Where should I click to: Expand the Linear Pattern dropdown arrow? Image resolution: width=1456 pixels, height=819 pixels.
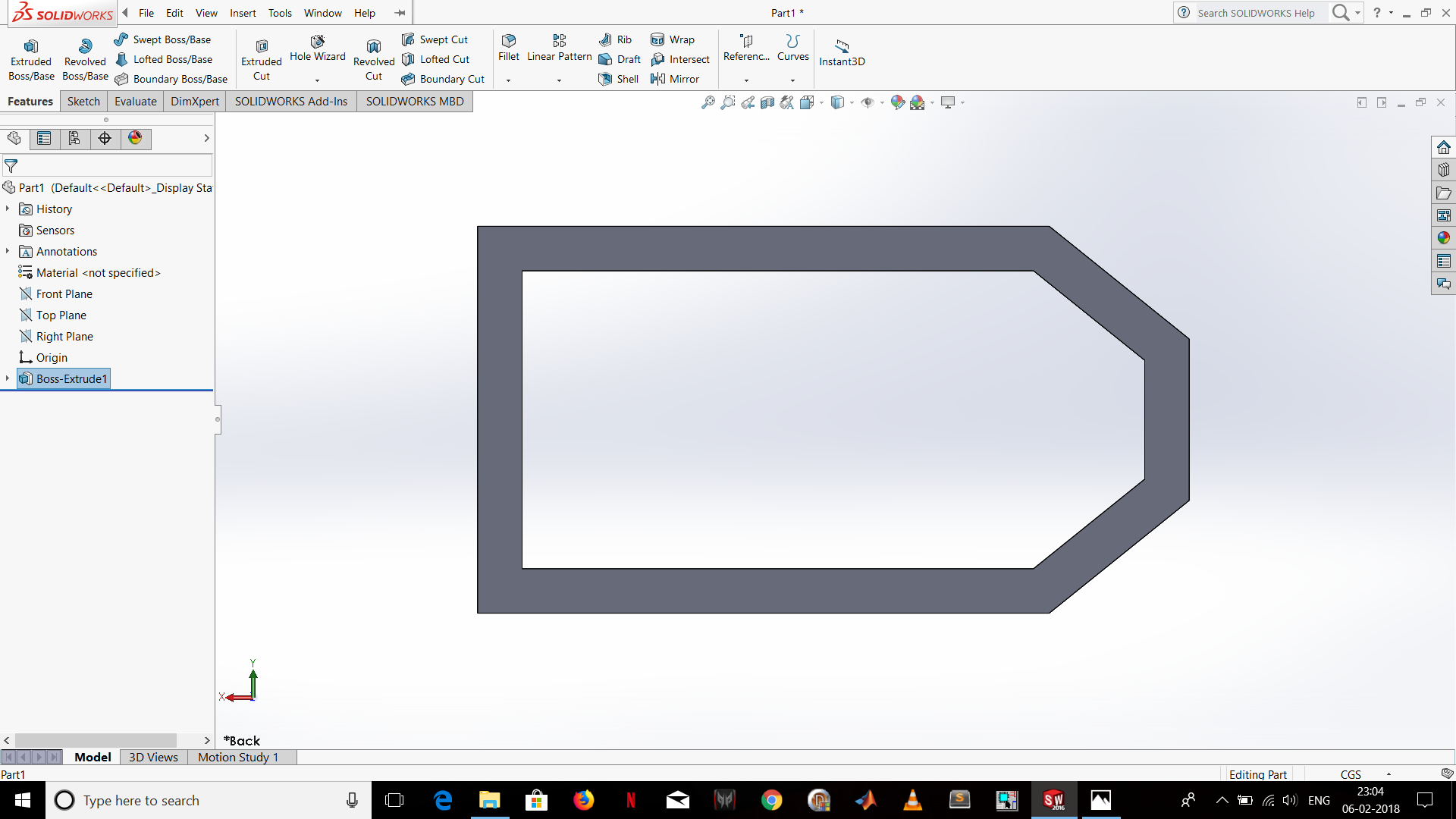click(559, 80)
